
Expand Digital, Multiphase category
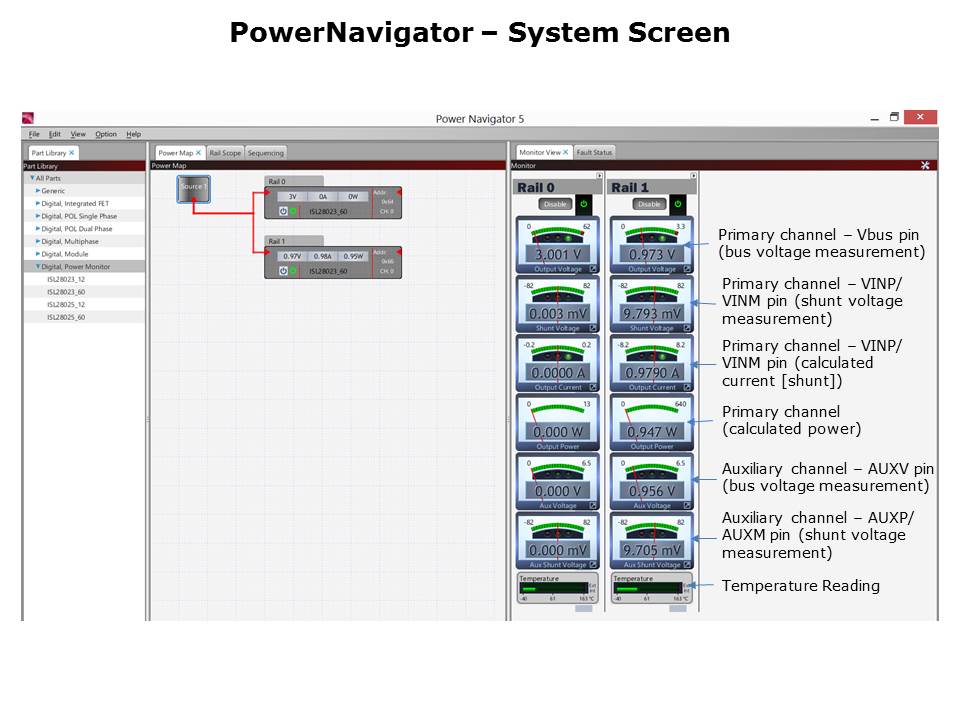38,241
